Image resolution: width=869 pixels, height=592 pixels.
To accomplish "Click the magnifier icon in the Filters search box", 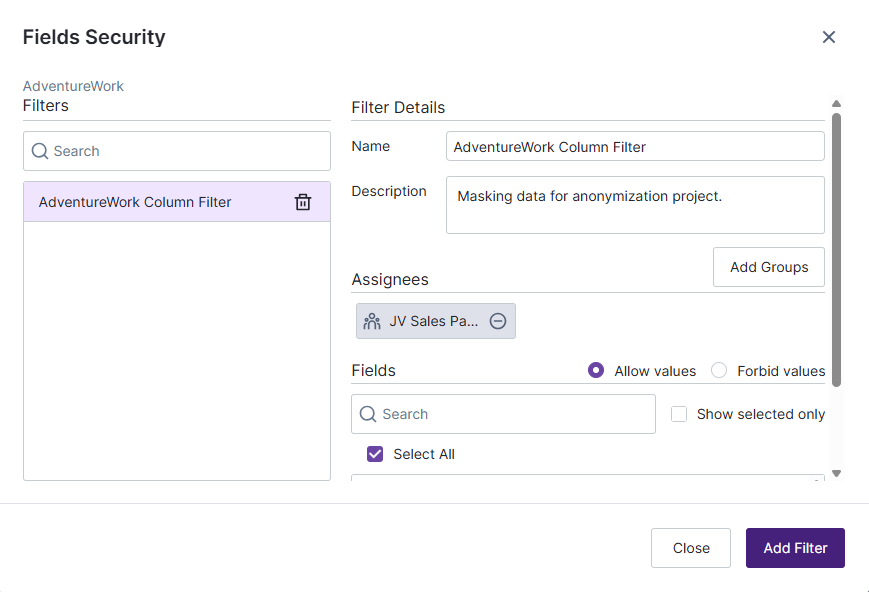I will coord(39,150).
